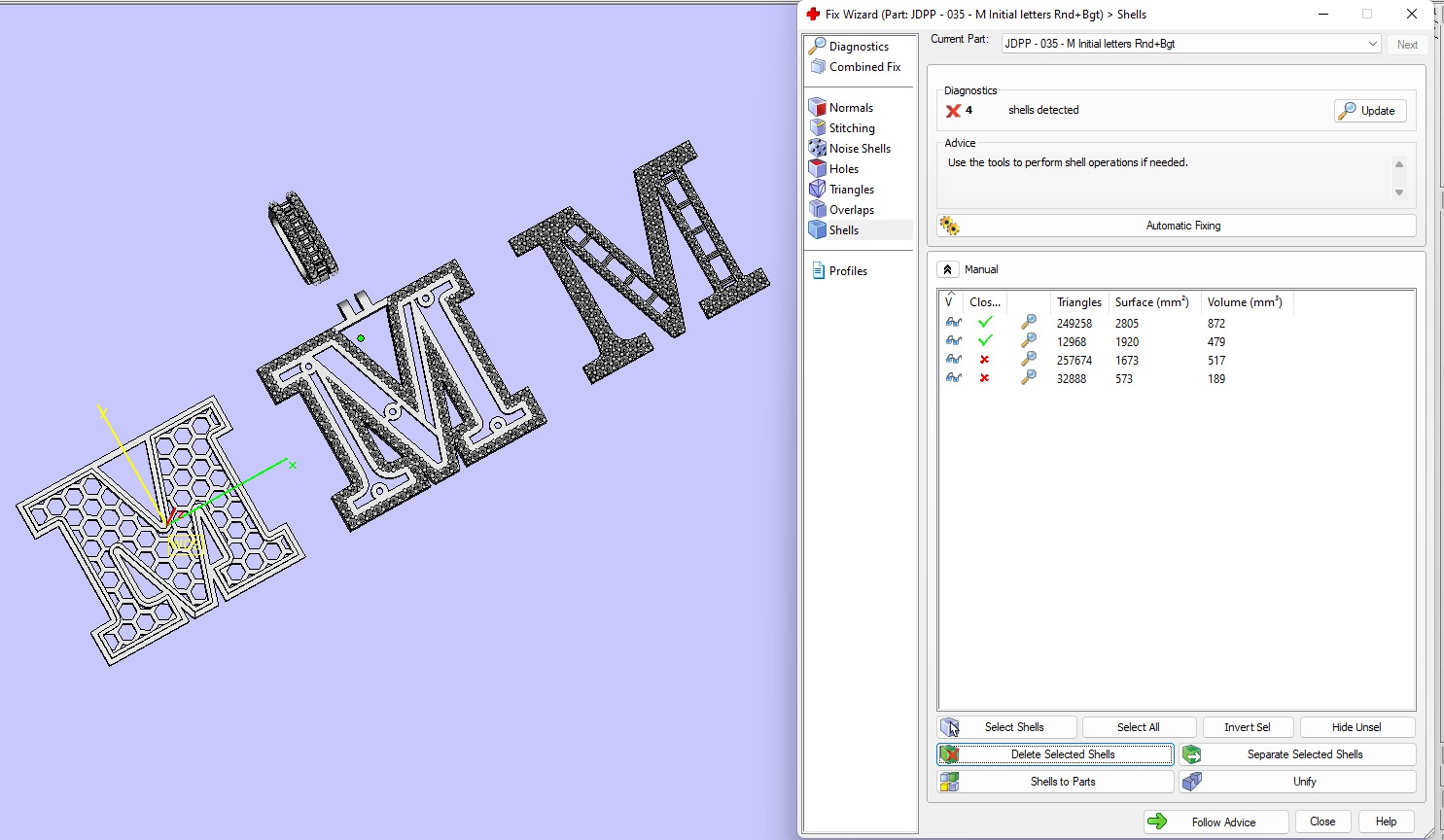The height and width of the screenshot is (840, 1444).
Task: Minimize the Fix Wizard window
Action: tap(1324, 15)
